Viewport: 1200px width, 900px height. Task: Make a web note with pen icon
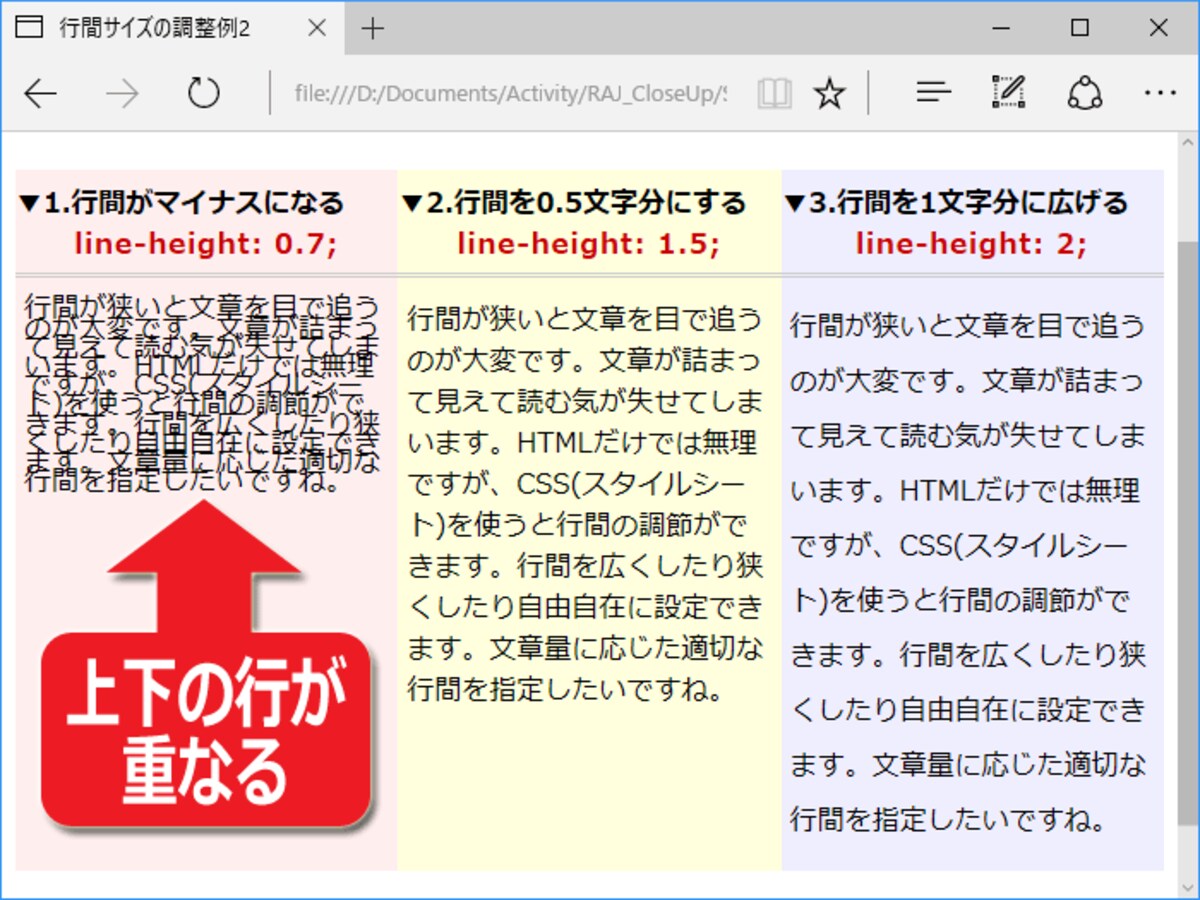click(1009, 93)
